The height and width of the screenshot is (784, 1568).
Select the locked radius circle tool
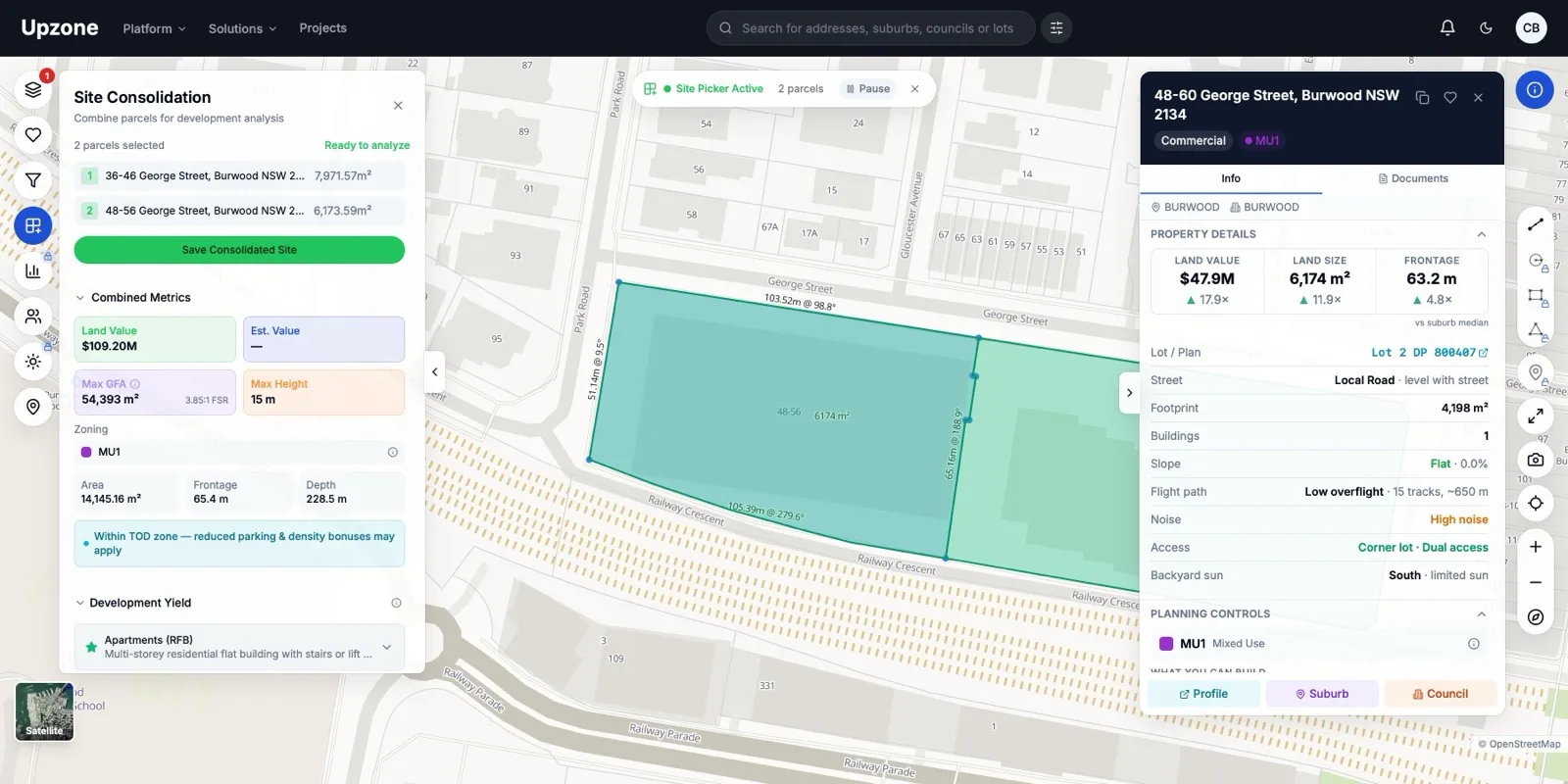tap(1536, 261)
